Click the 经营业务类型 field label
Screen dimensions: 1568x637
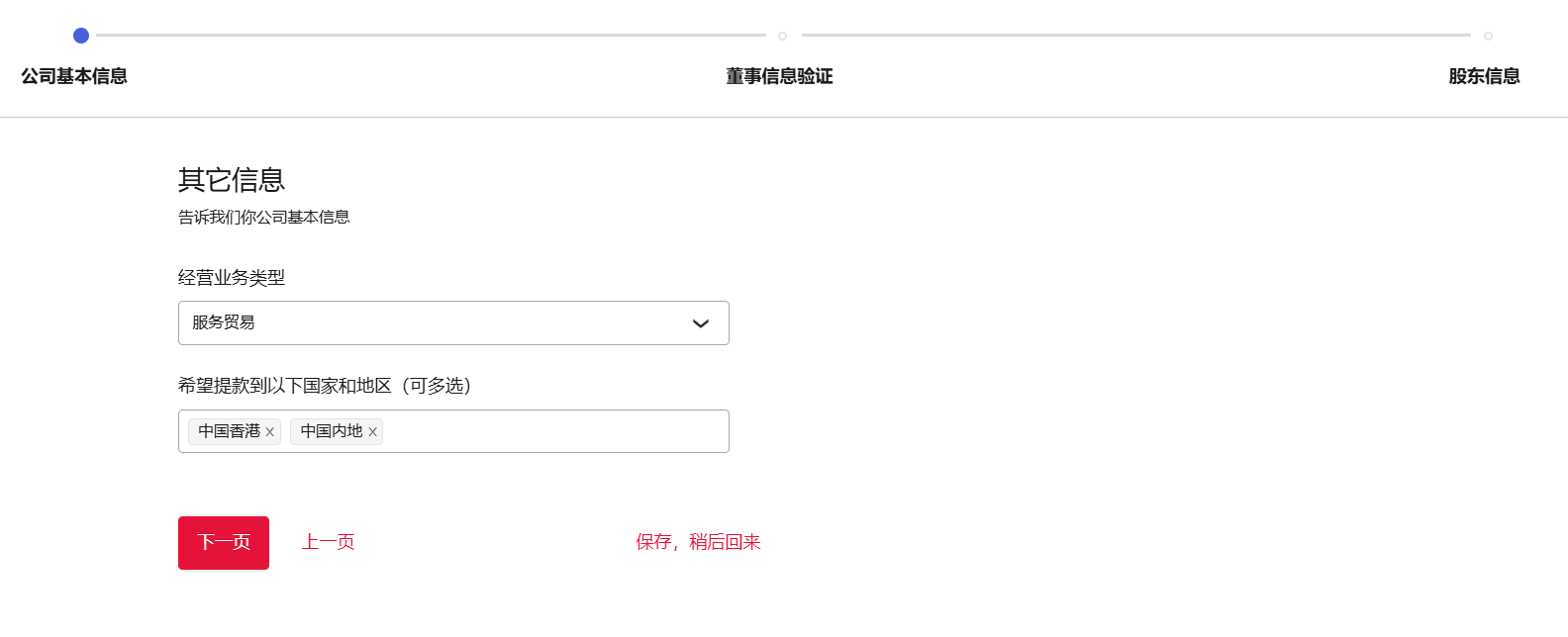232,278
